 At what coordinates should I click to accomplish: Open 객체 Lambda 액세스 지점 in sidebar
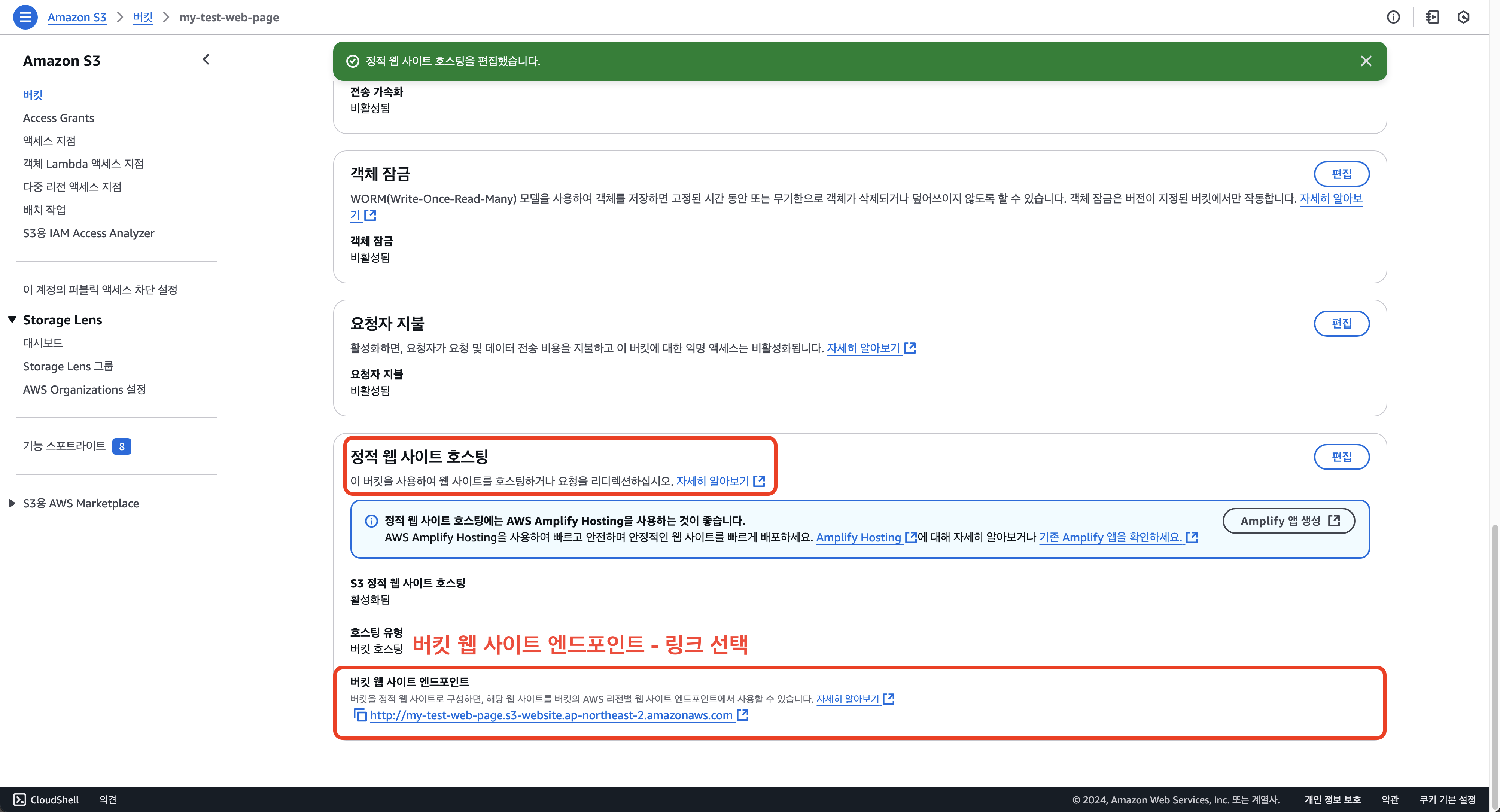83,164
